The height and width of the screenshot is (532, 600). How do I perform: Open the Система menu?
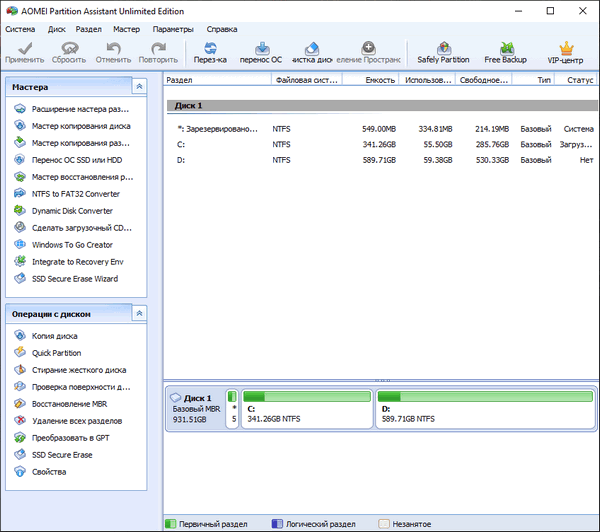pyautogui.click(x=20, y=29)
